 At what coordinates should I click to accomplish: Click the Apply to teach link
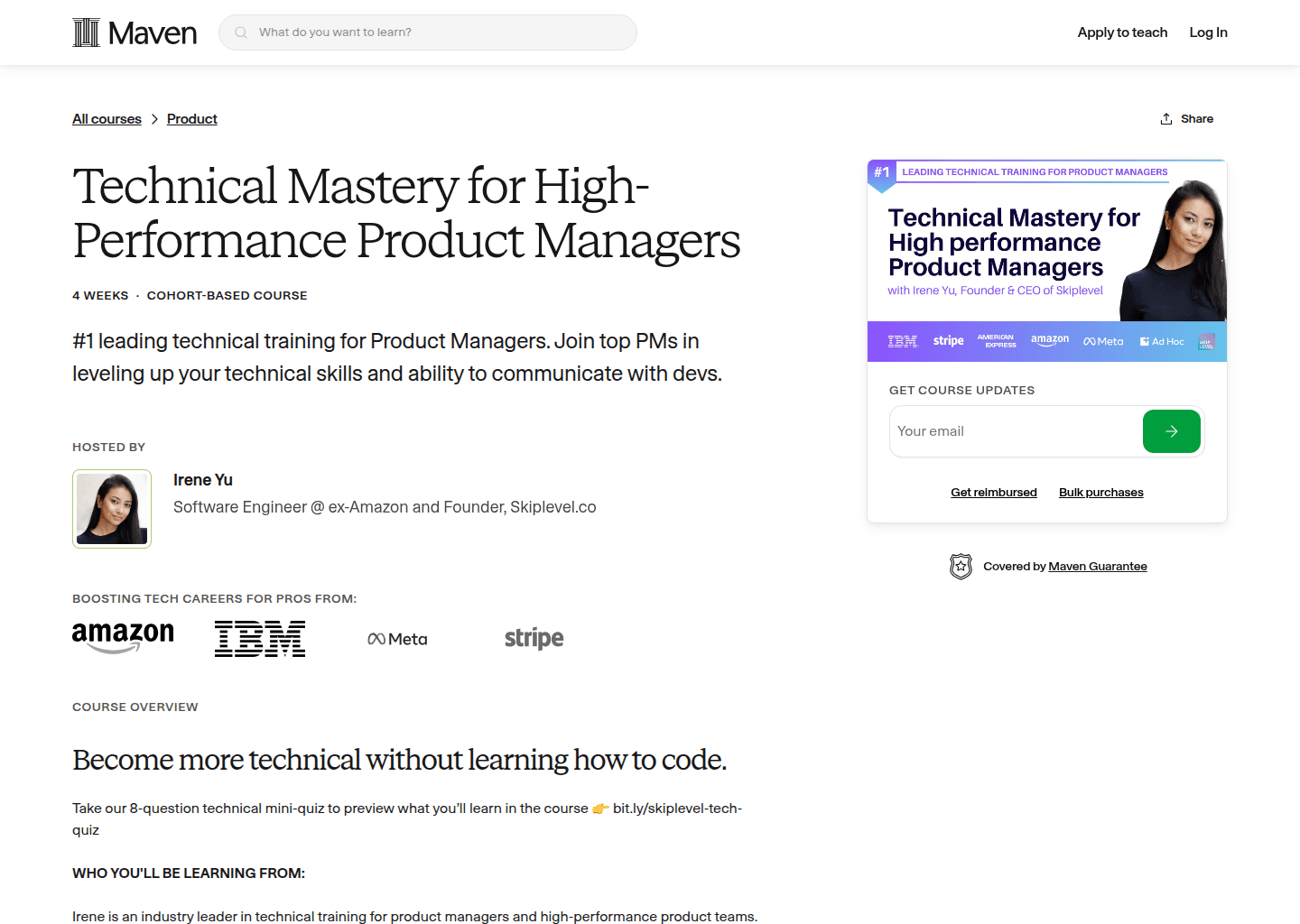click(x=1122, y=32)
